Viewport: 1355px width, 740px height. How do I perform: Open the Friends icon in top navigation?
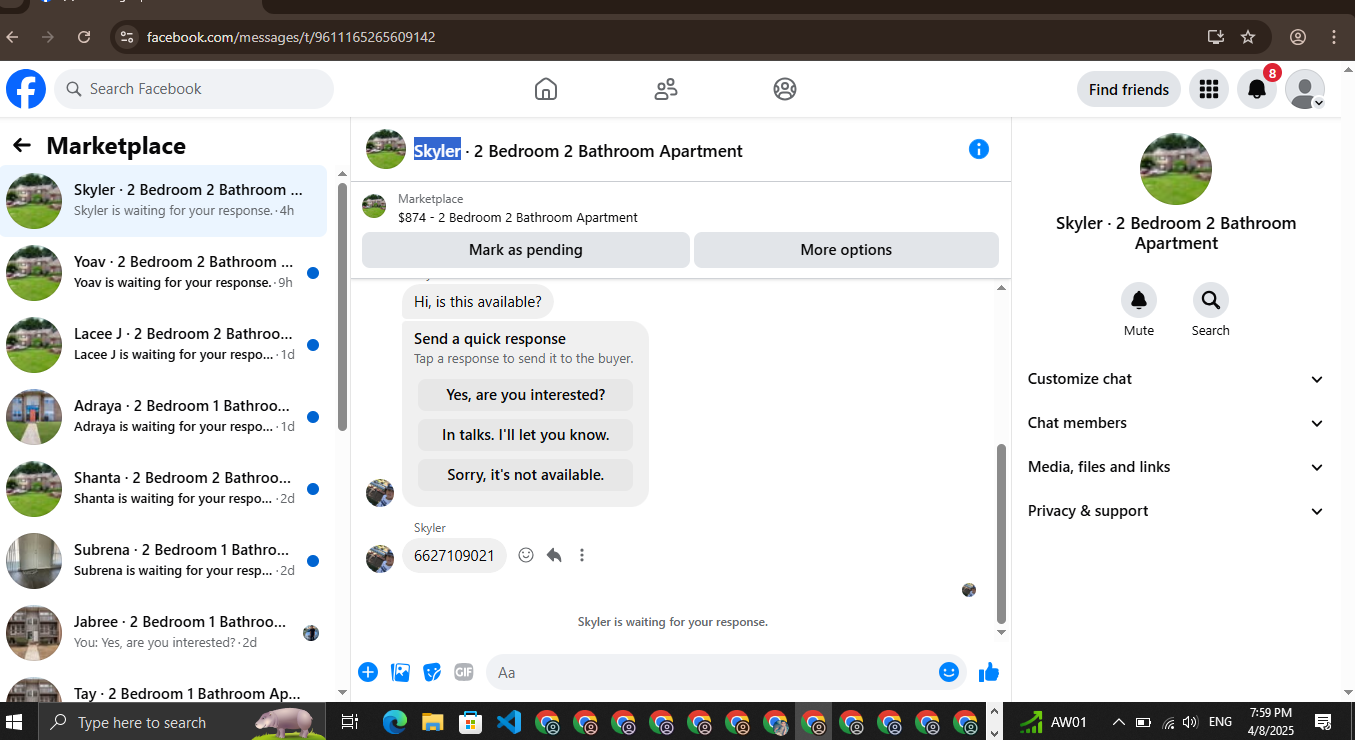[666, 89]
